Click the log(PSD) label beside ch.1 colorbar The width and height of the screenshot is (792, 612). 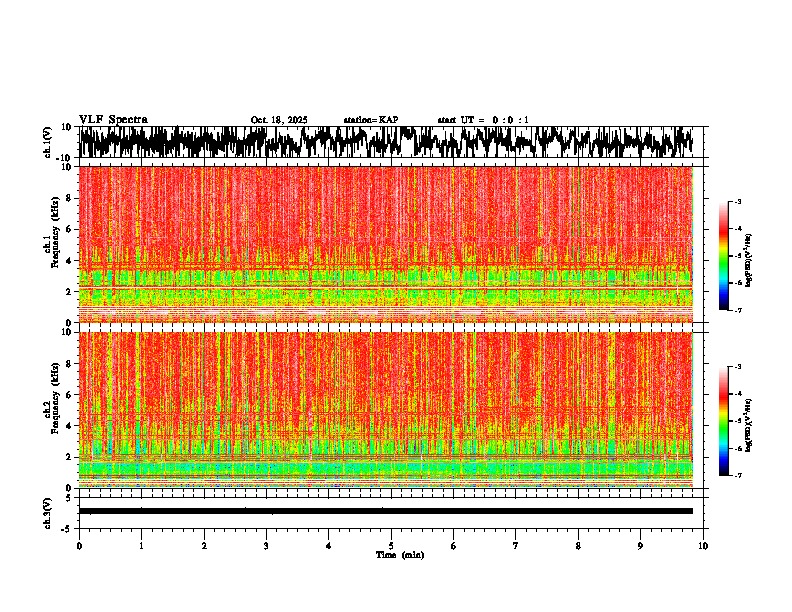[749, 261]
